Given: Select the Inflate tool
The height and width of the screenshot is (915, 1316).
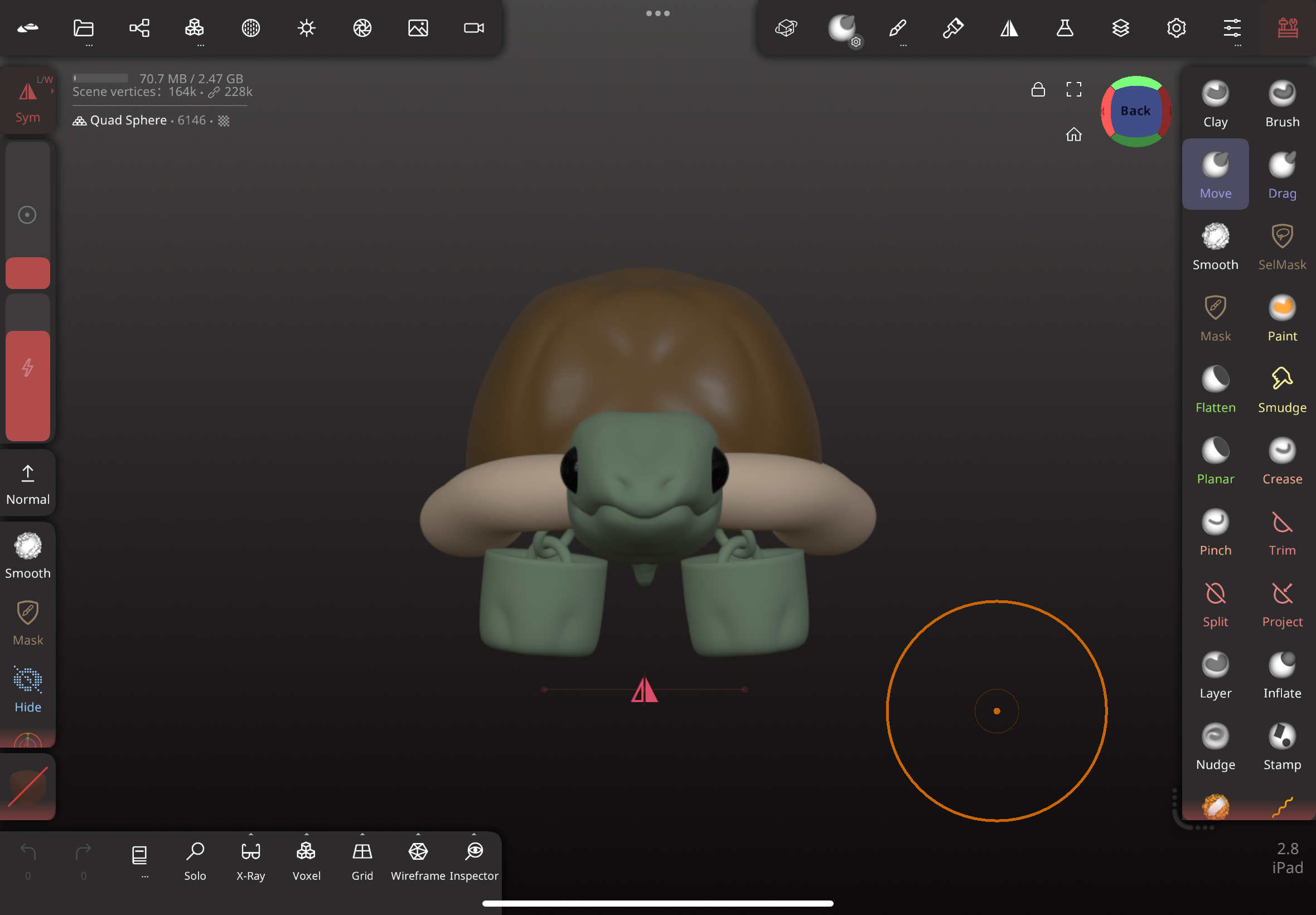Looking at the screenshot, I should click(1282, 675).
